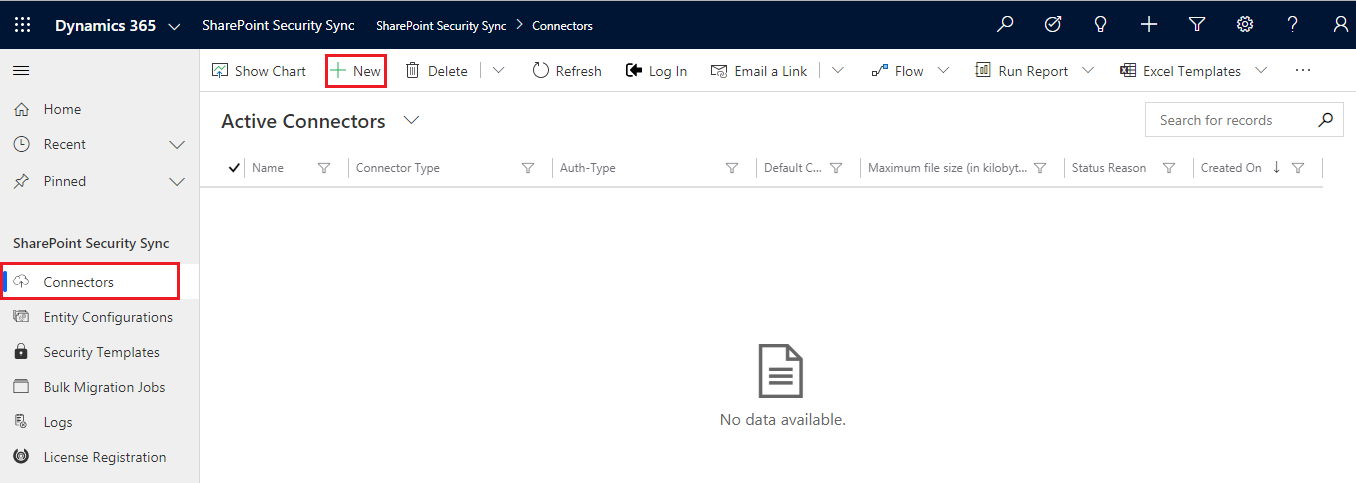
Task: Open Auth-Type column filter icon
Action: 732,168
